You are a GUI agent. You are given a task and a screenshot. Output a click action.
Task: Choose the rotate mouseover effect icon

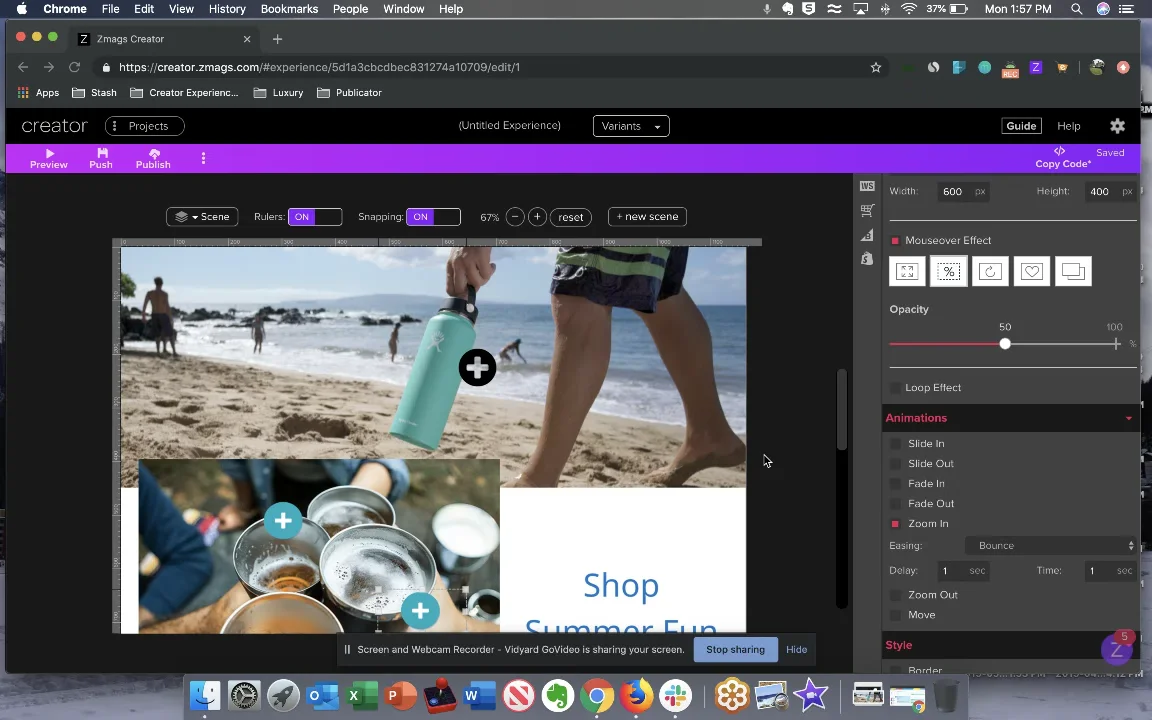pos(990,272)
